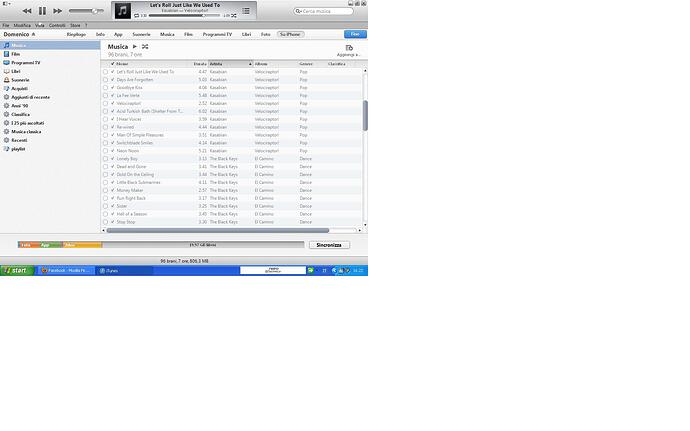The image size is (690, 431).
Task: Toggle repeat in the now playing display
Action: [136, 15]
